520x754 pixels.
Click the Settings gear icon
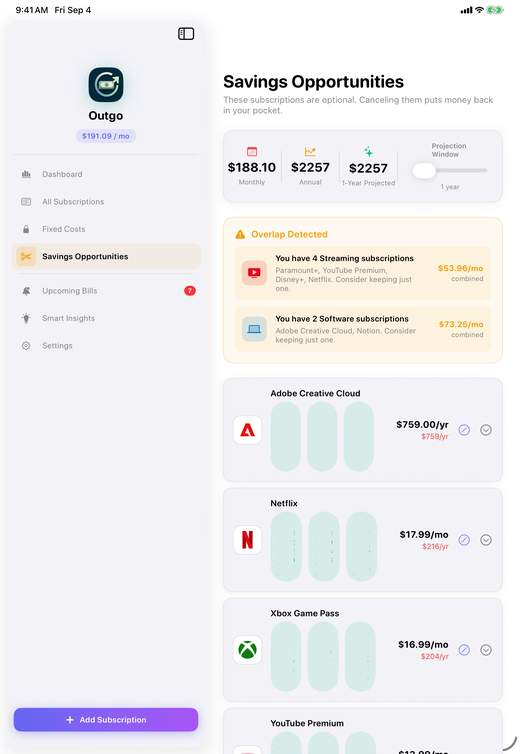[26, 346]
